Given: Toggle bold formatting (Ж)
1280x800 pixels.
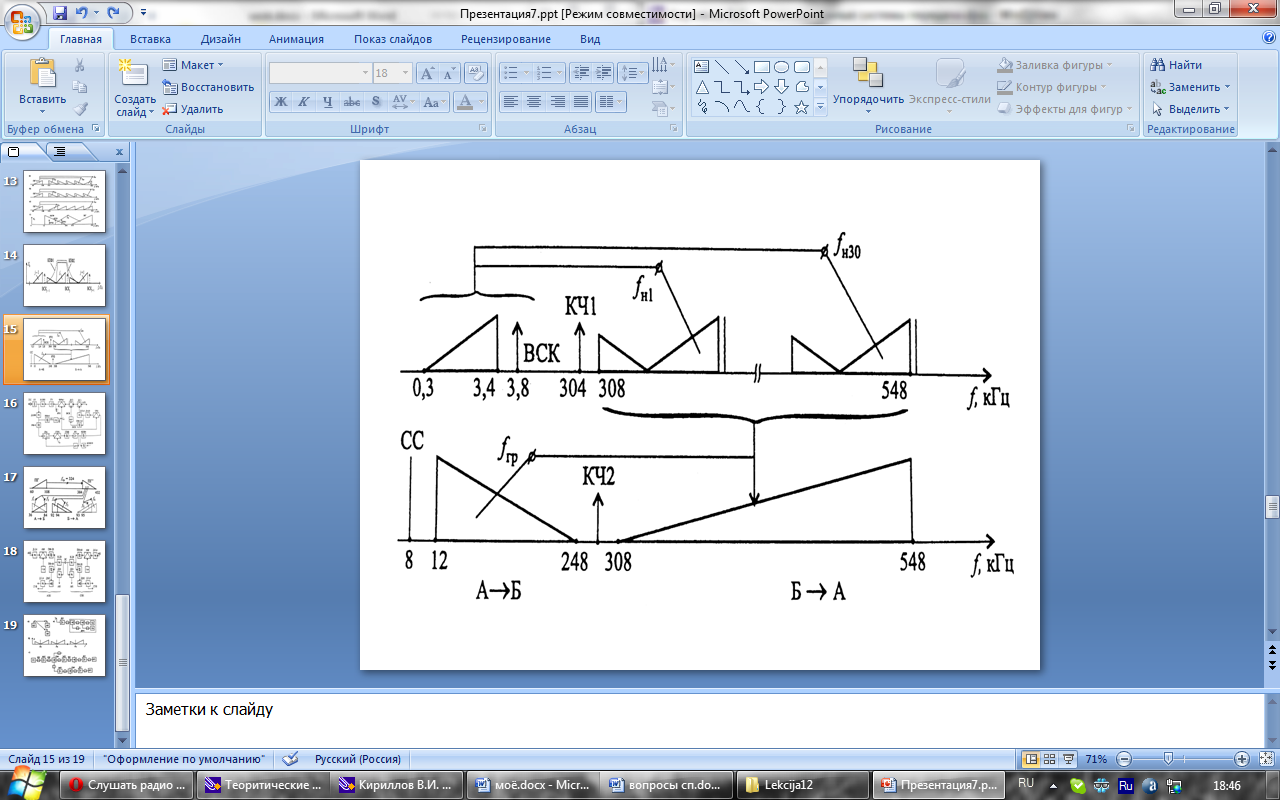Looking at the screenshot, I should tap(281, 102).
